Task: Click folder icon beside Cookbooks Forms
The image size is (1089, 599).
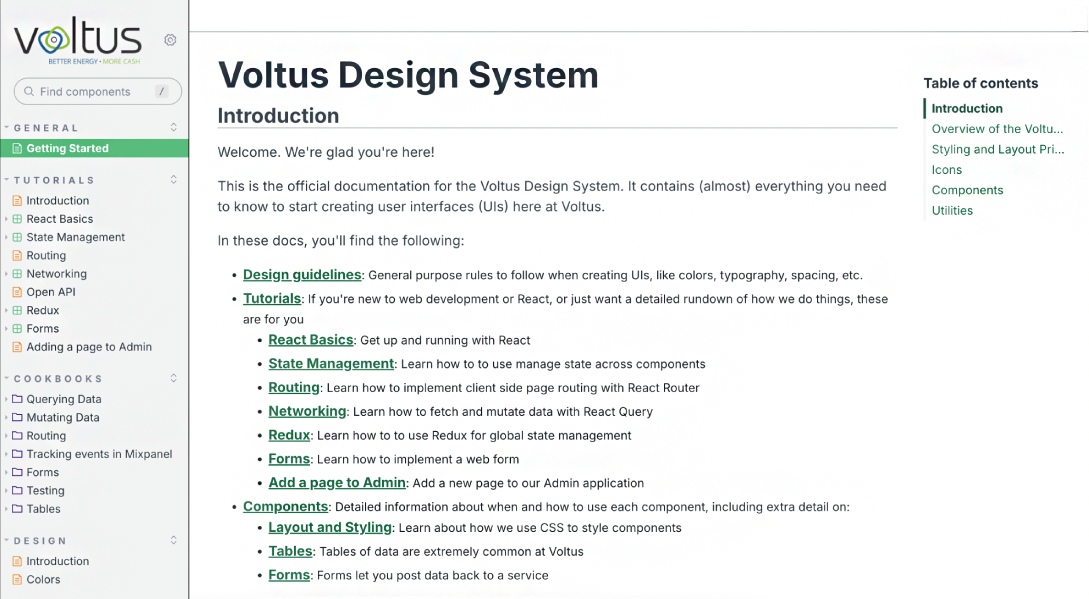Action: coord(17,472)
